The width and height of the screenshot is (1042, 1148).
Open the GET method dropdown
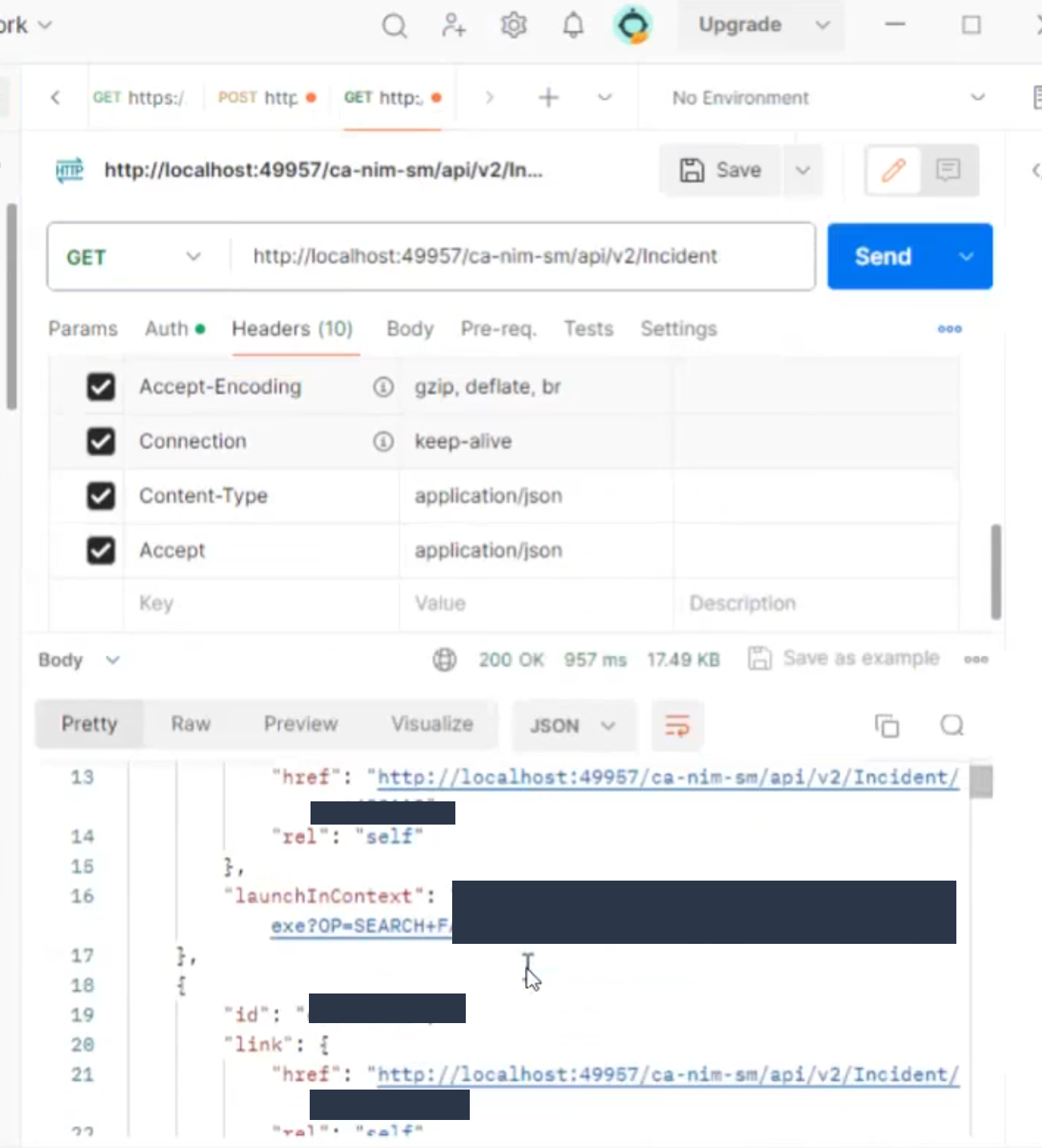point(134,257)
